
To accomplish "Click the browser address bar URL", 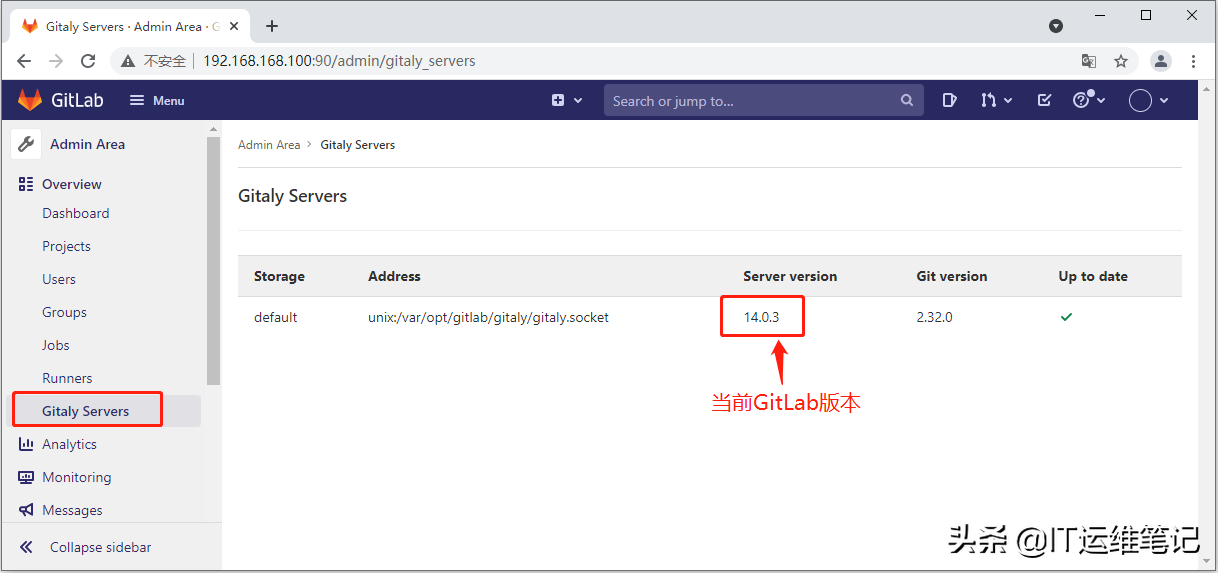I will (339, 61).
